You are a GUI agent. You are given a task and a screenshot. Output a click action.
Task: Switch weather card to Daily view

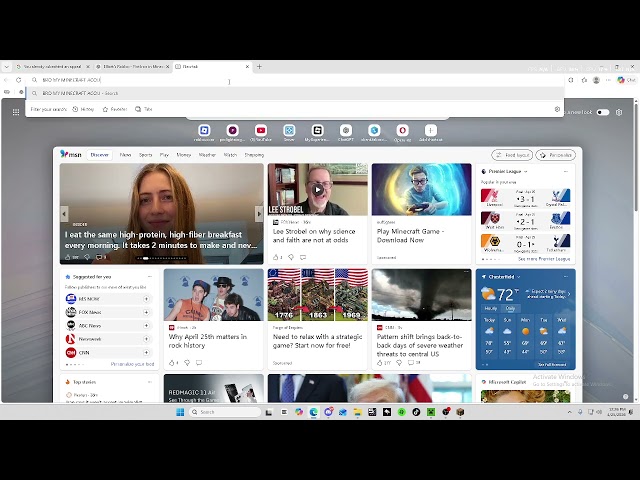pos(510,309)
